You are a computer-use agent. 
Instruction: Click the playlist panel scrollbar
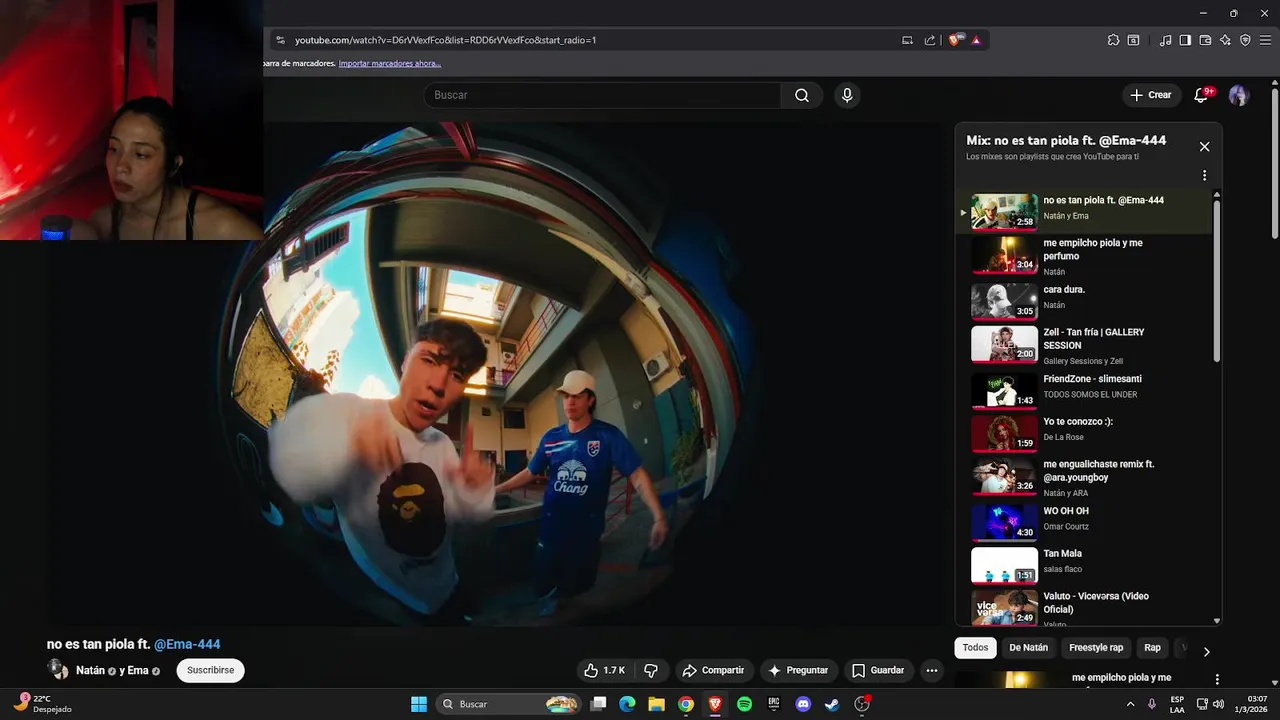[x=1217, y=280]
